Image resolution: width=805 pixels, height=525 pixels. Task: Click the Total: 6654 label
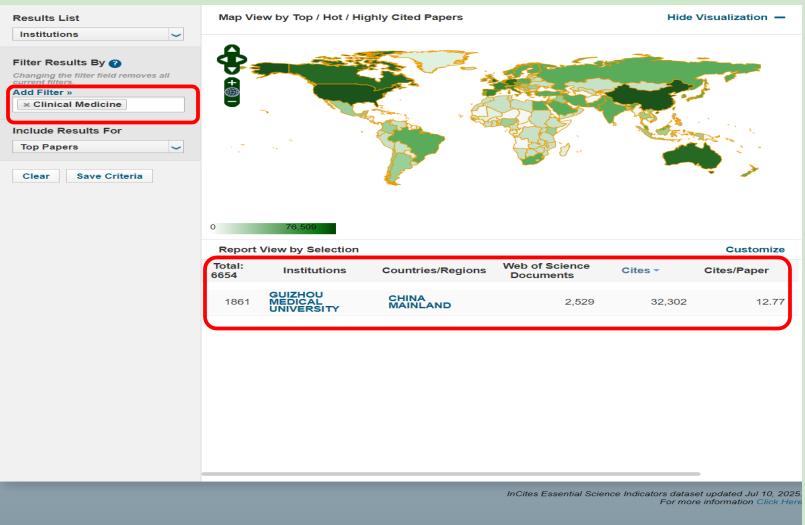[227, 270]
